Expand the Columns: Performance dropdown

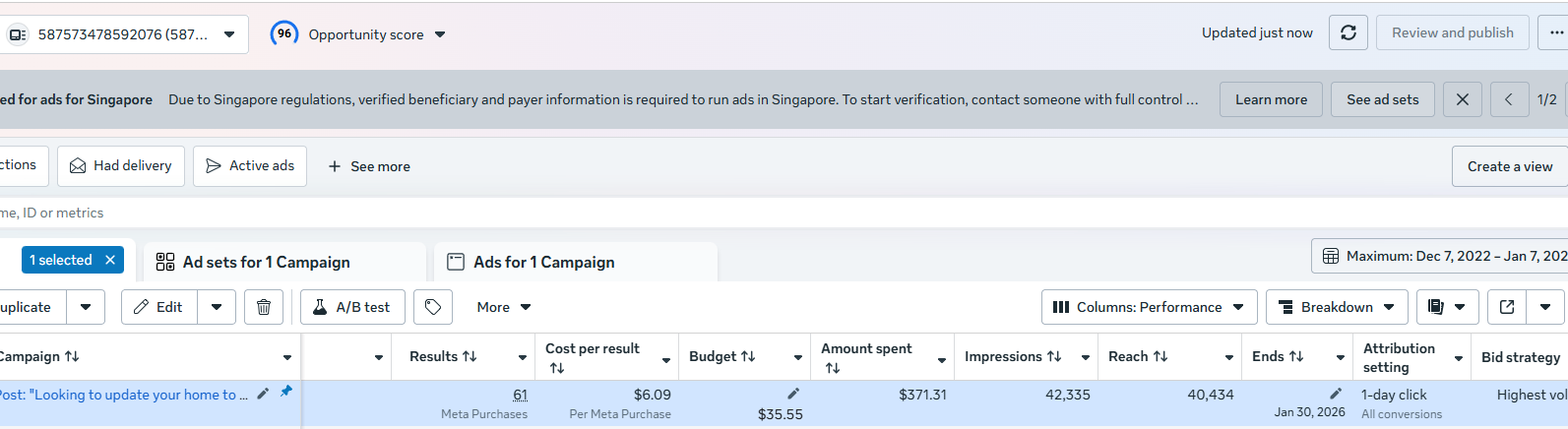coord(1149,307)
